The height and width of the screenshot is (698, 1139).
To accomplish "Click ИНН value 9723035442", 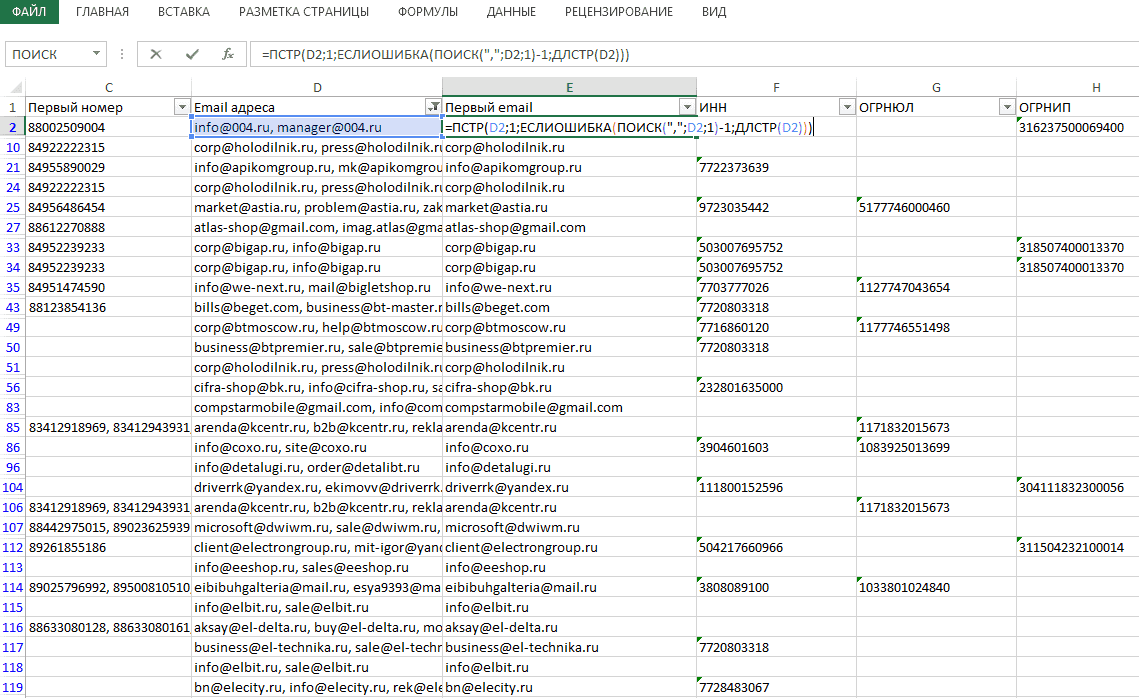I will [777, 208].
